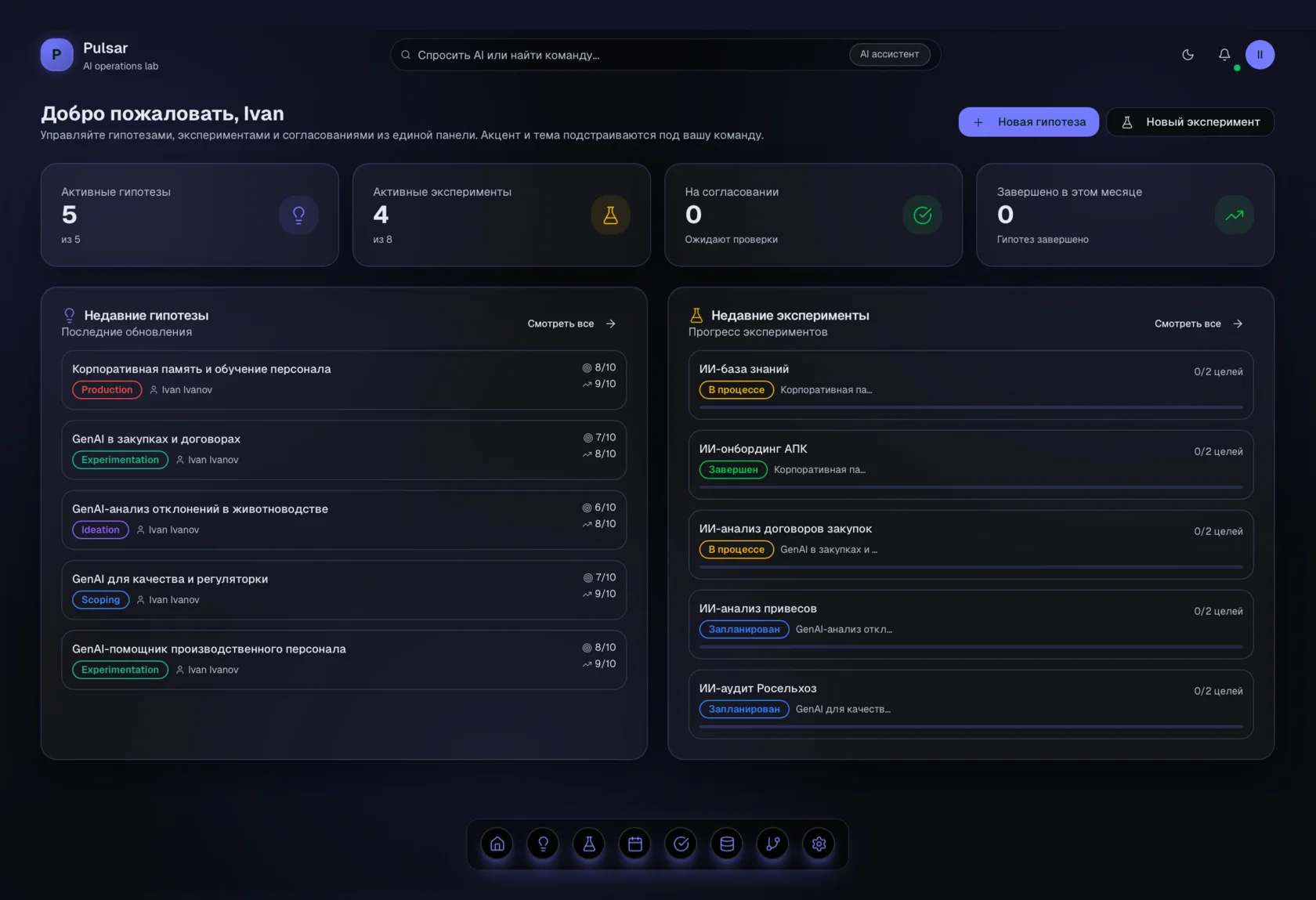Click trend icon on Завершено в этом месяце card
Viewport: 1316px width, 900px height.
click(1234, 215)
